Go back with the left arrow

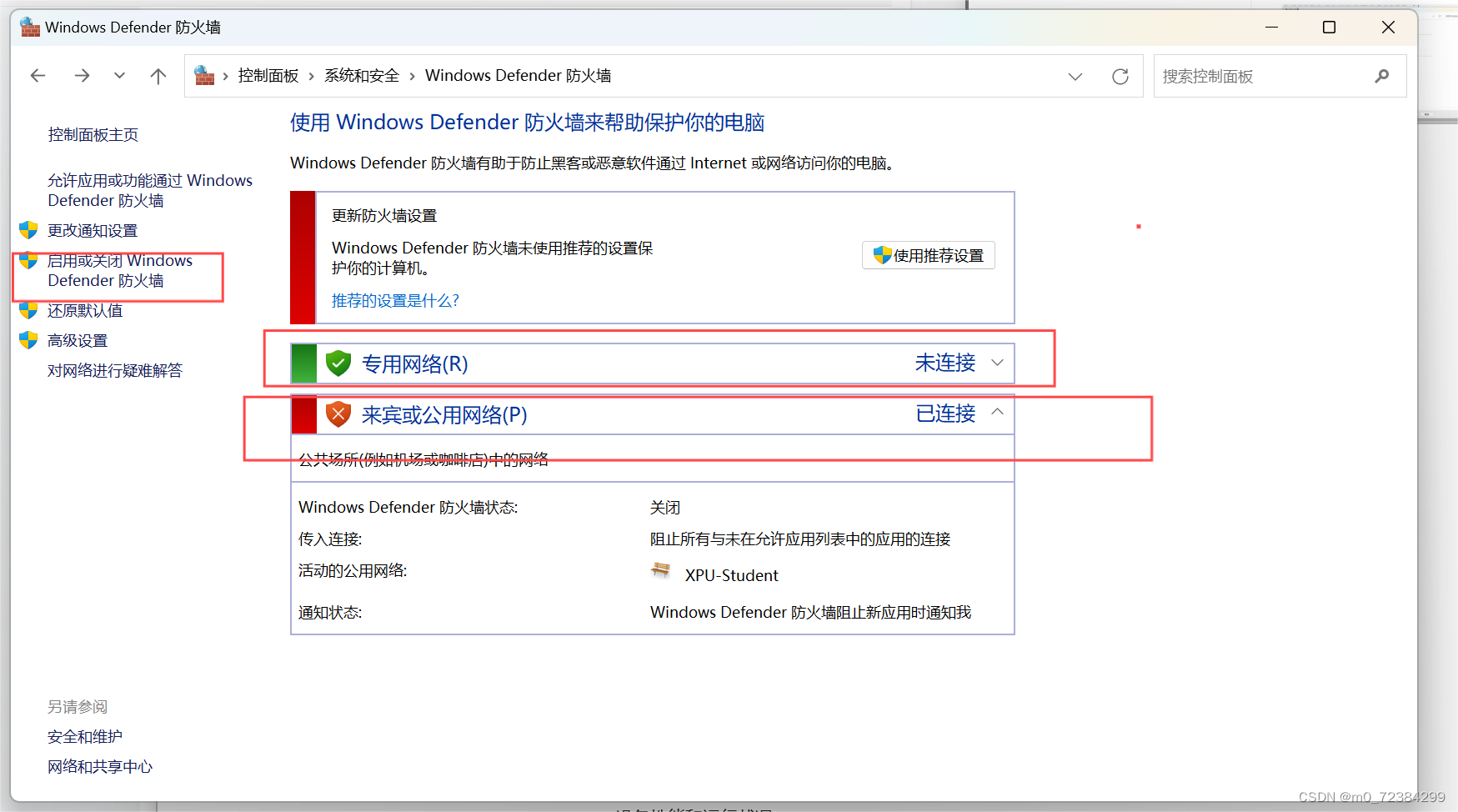coord(38,76)
